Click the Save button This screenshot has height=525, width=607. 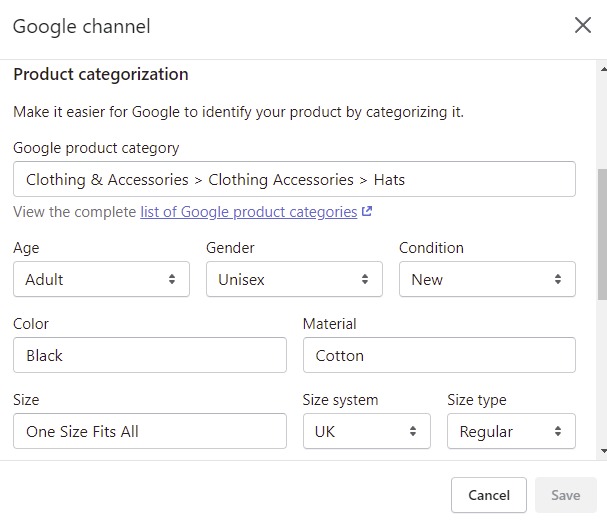tap(566, 495)
